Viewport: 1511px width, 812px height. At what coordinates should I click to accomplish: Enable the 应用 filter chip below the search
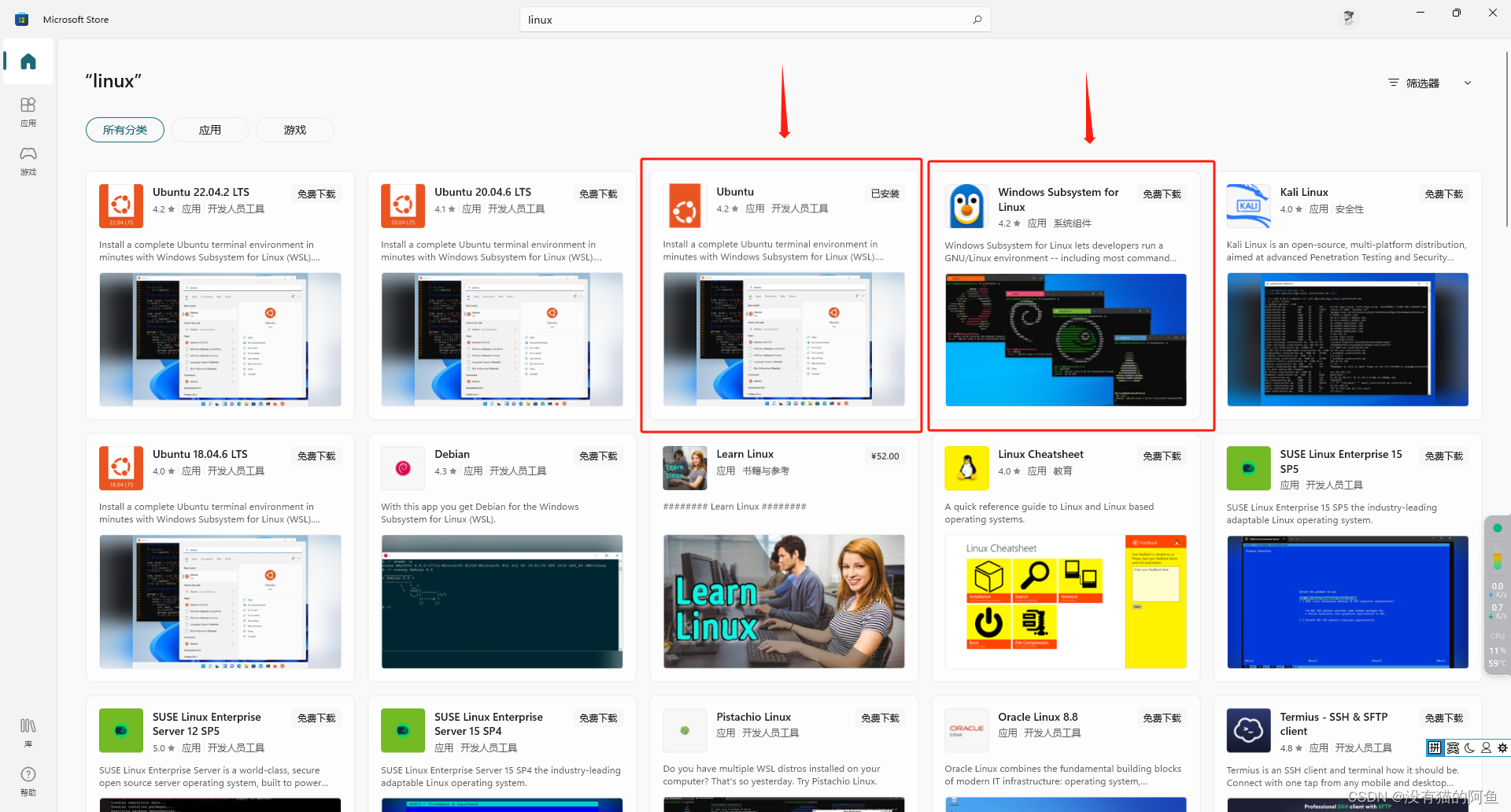pos(209,129)
